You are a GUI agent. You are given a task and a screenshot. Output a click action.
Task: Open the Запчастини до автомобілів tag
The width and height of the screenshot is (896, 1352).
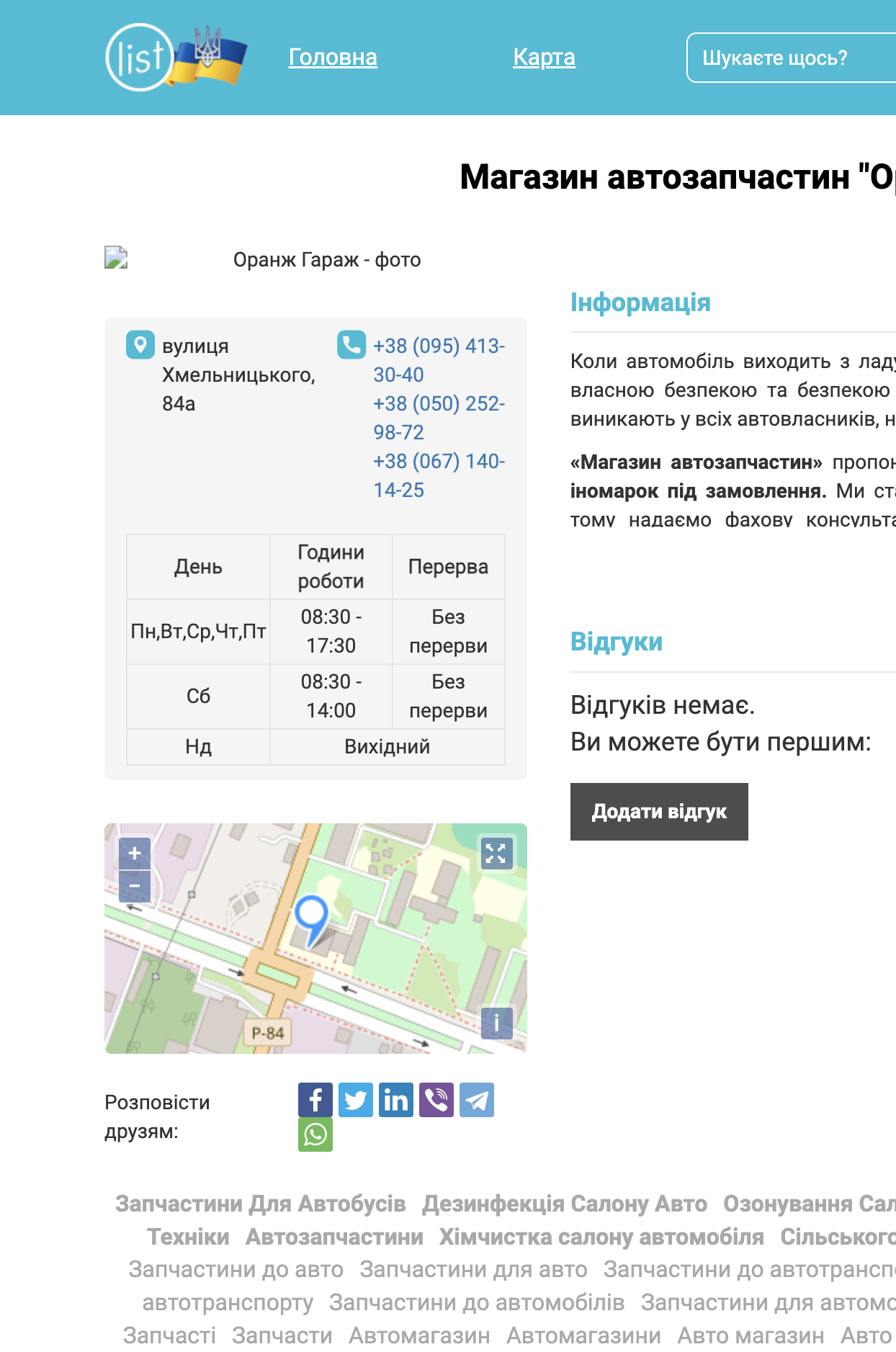[x=477, y=1302]
